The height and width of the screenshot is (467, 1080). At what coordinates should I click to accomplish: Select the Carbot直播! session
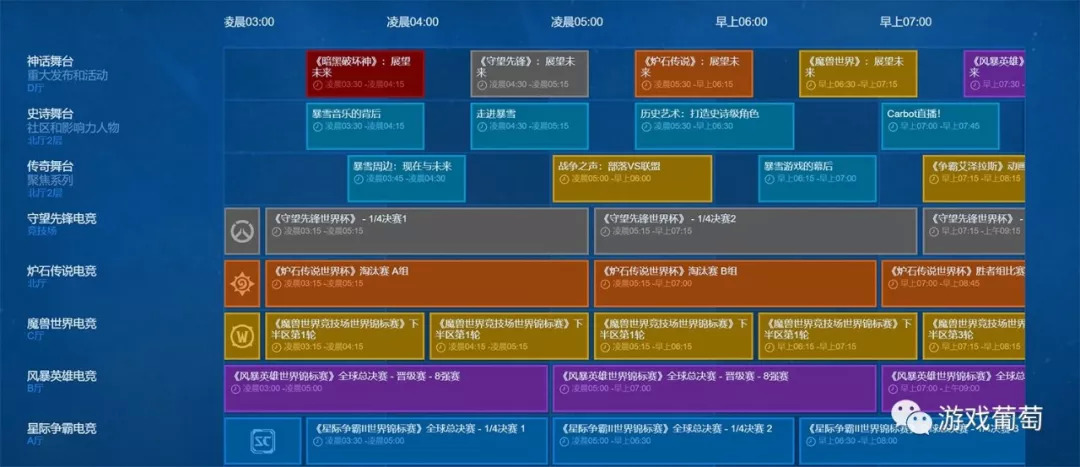940,126
